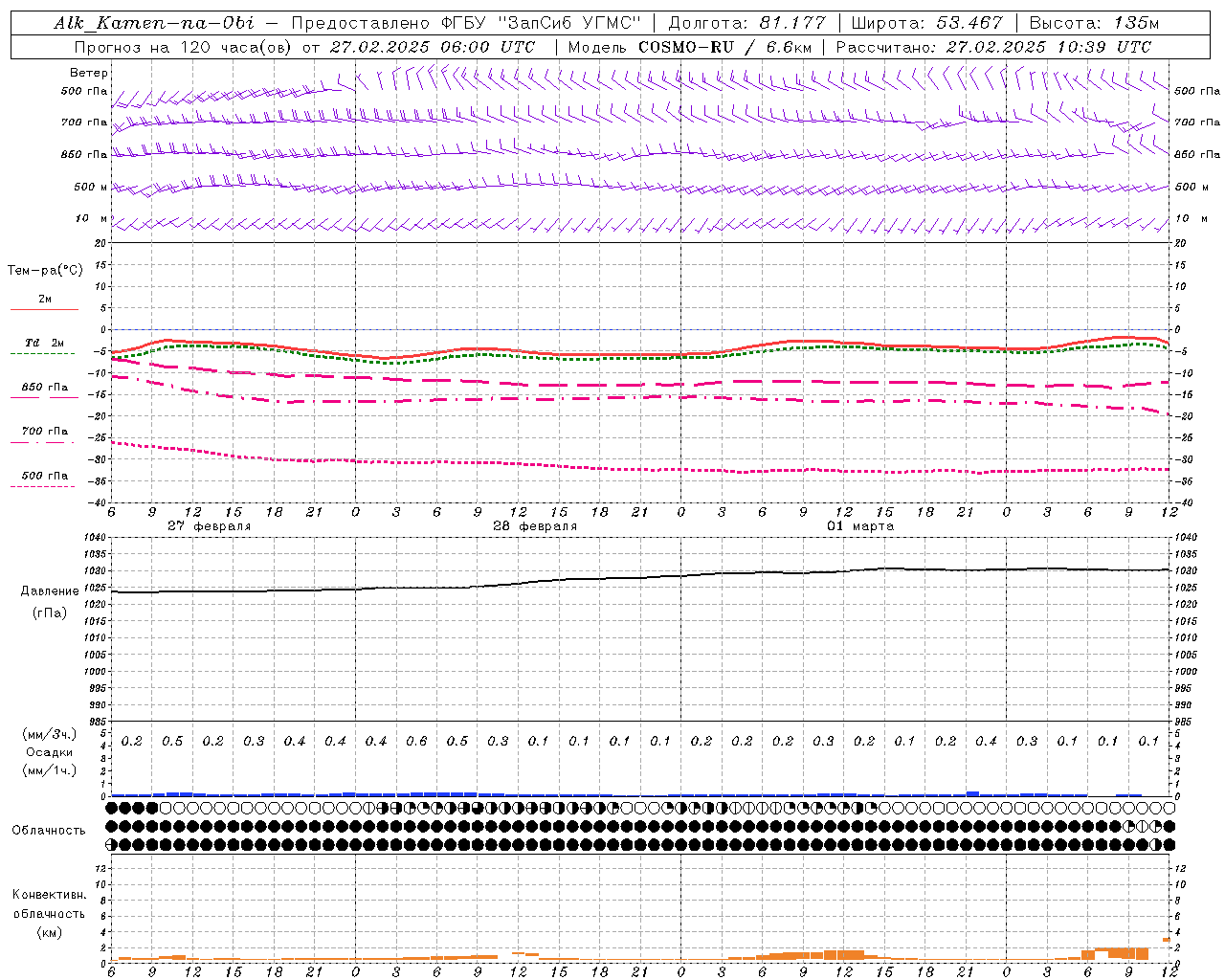Click the Ветер panel label
The height and width of the screenshot is (980, 1225).
point(89,73)
